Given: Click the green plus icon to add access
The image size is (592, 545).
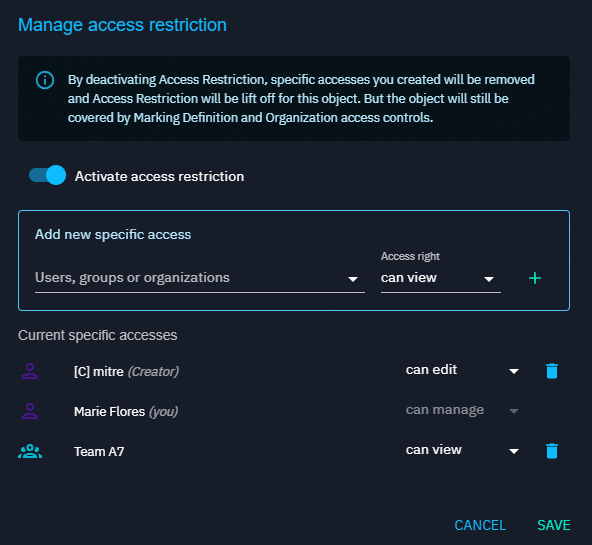Looking at the screenshot, I should click(x=535, y=278).
